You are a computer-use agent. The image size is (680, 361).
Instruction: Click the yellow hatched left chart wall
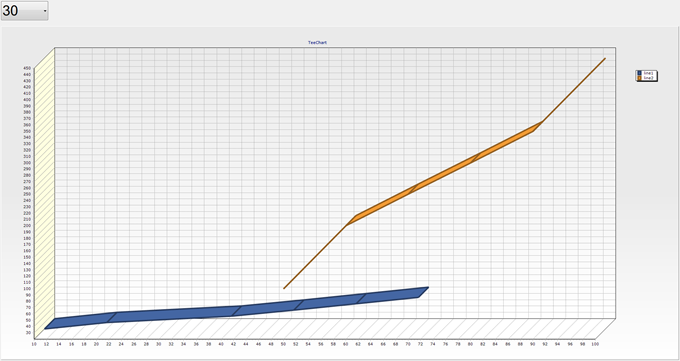coord(45,193)
